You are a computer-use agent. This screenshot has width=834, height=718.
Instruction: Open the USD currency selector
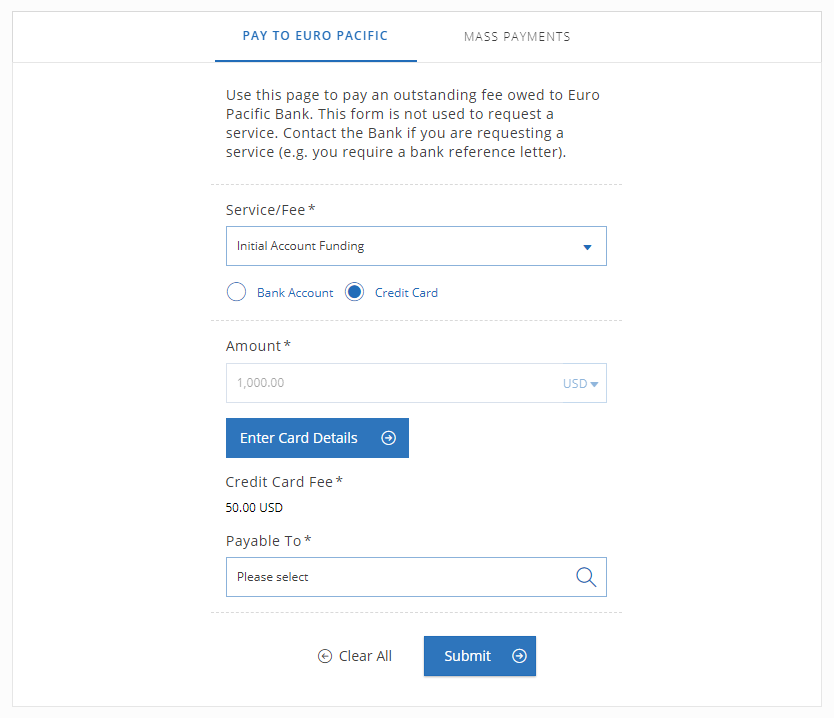click(580, 383)
